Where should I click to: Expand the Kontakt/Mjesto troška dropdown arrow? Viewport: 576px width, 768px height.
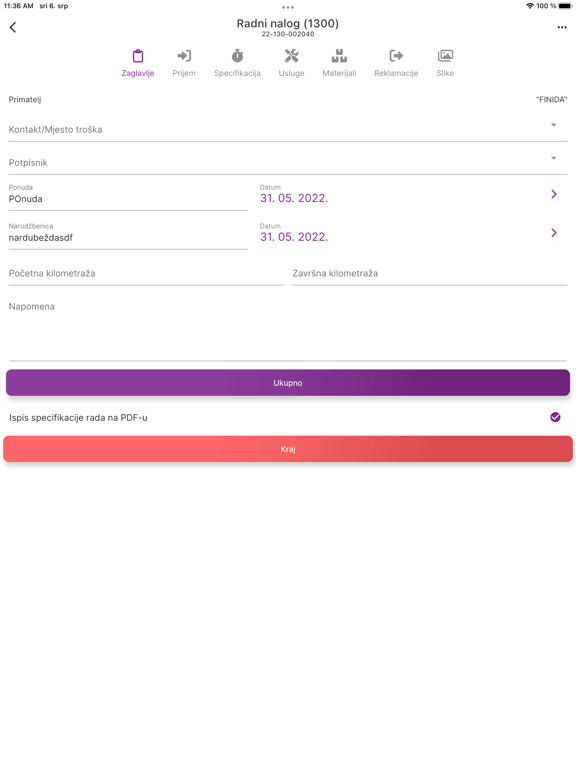[553, 125]
